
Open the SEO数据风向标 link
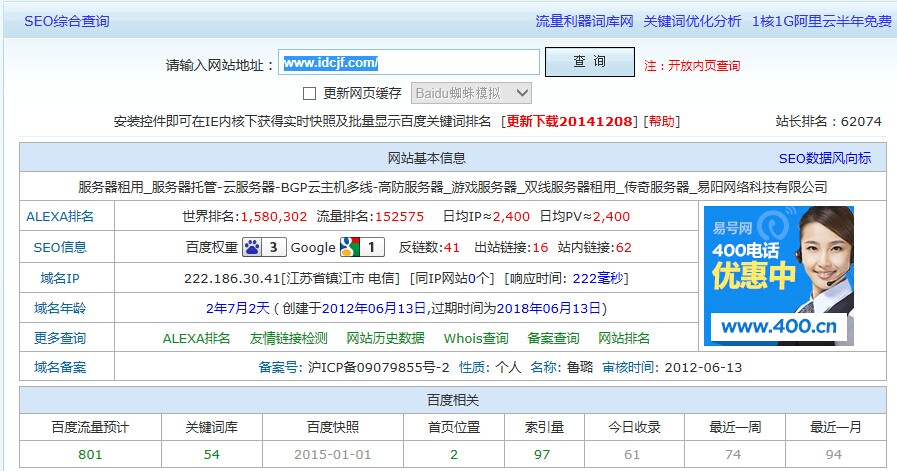[825, 159]
